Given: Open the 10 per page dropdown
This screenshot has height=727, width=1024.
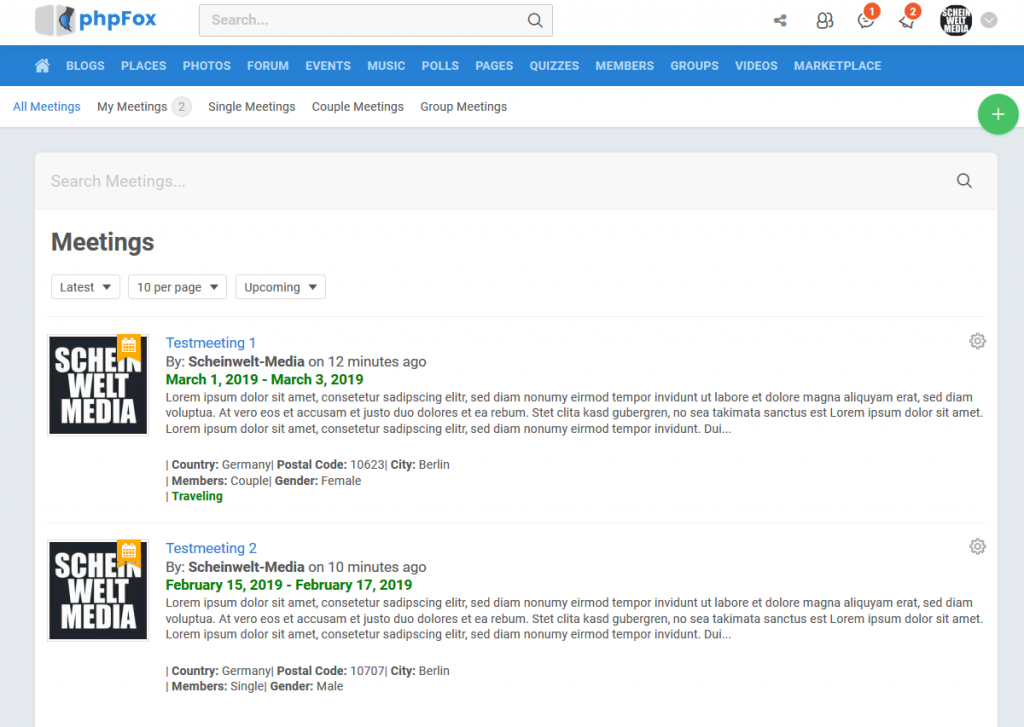Looking at the screenshot, I should click(177, 287).
